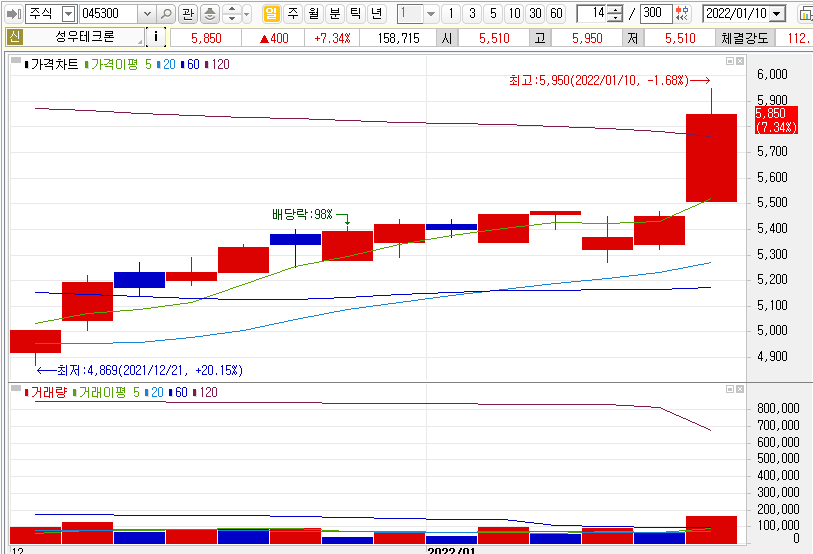Click the volume panel maximize icon

pos(730,389)
